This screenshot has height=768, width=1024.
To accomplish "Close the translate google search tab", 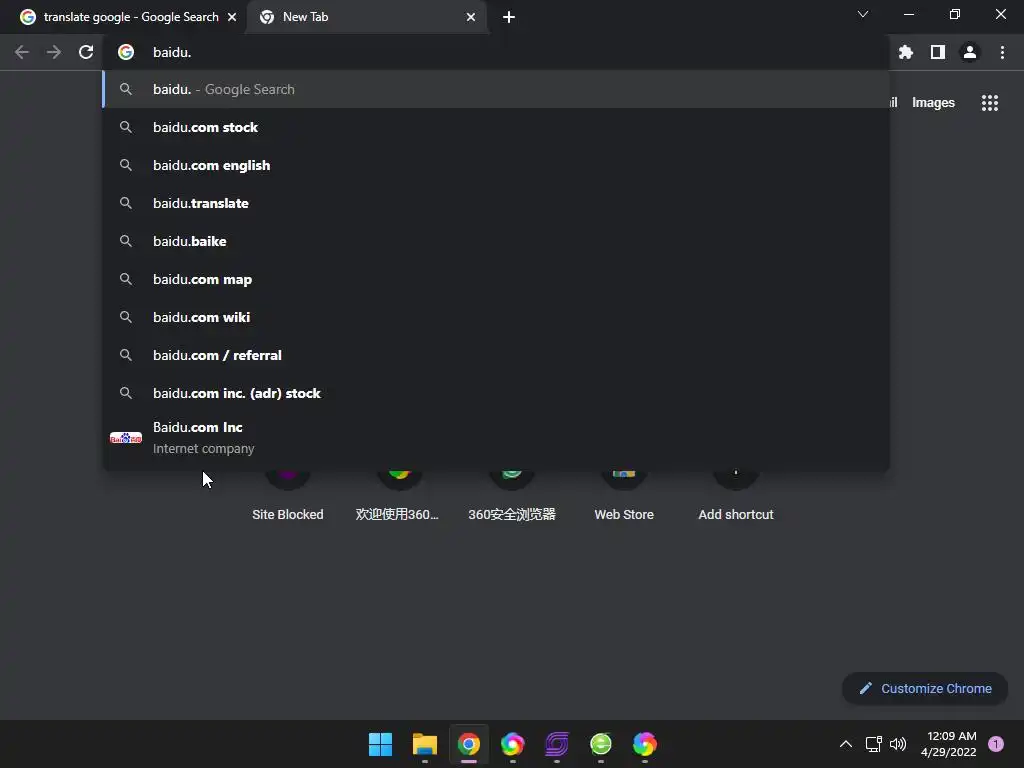I will click(232, 17).
